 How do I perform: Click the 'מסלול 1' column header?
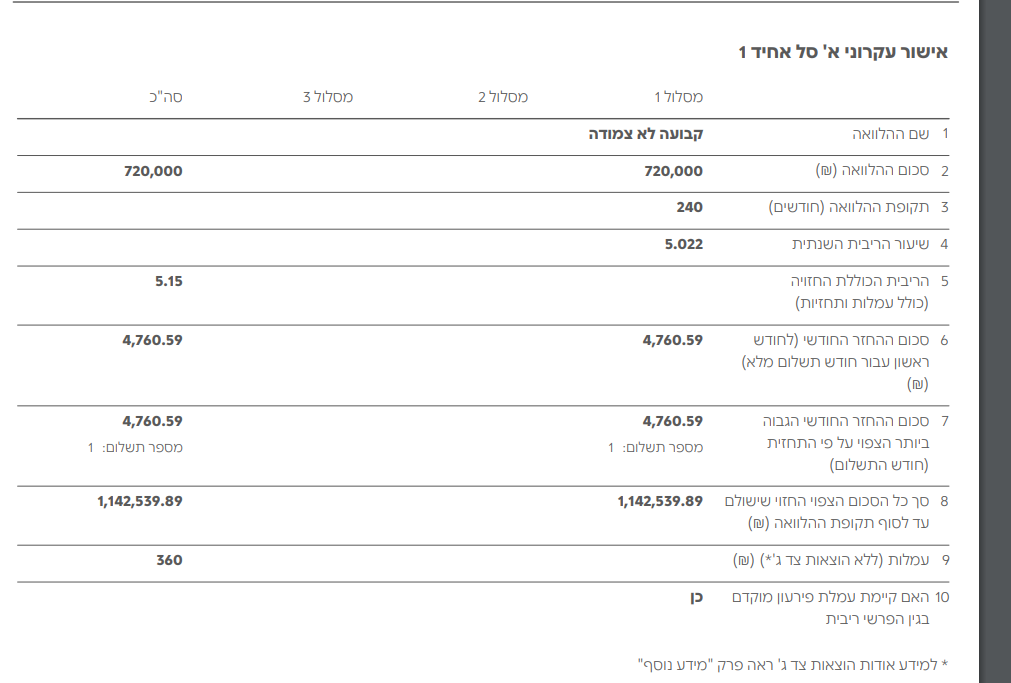(678, 97)
